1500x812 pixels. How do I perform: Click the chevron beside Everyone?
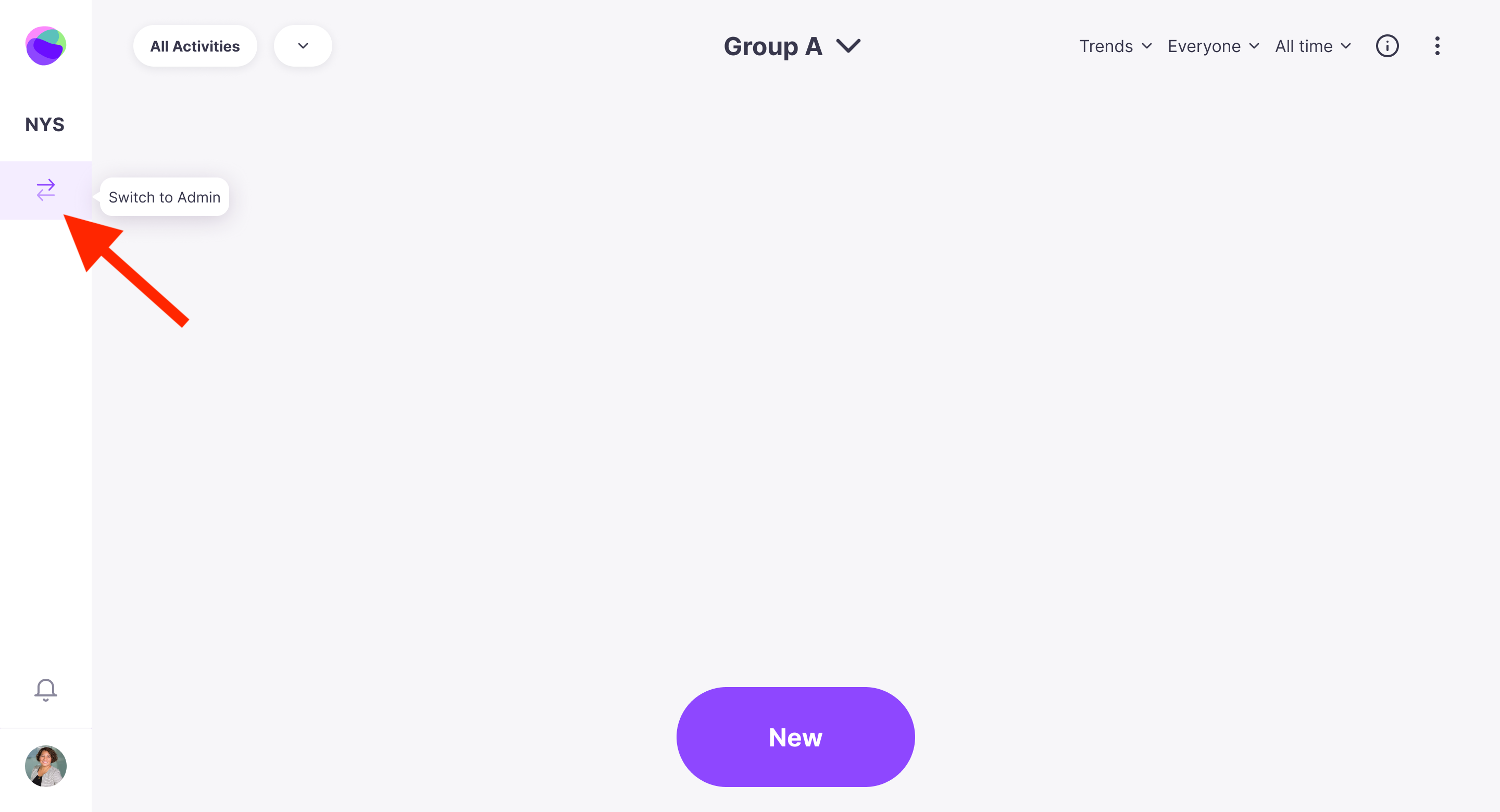[x=1254, y=46]
